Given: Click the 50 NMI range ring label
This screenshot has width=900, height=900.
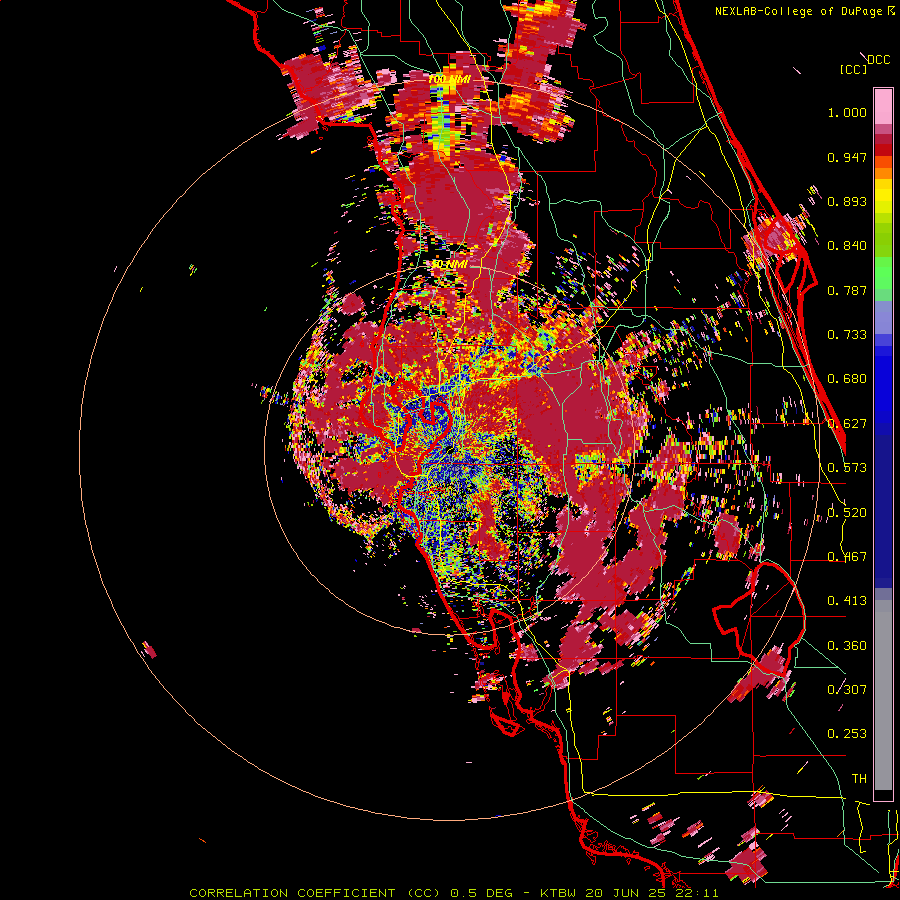Looking at the screenshot, I should pos(449,265).
